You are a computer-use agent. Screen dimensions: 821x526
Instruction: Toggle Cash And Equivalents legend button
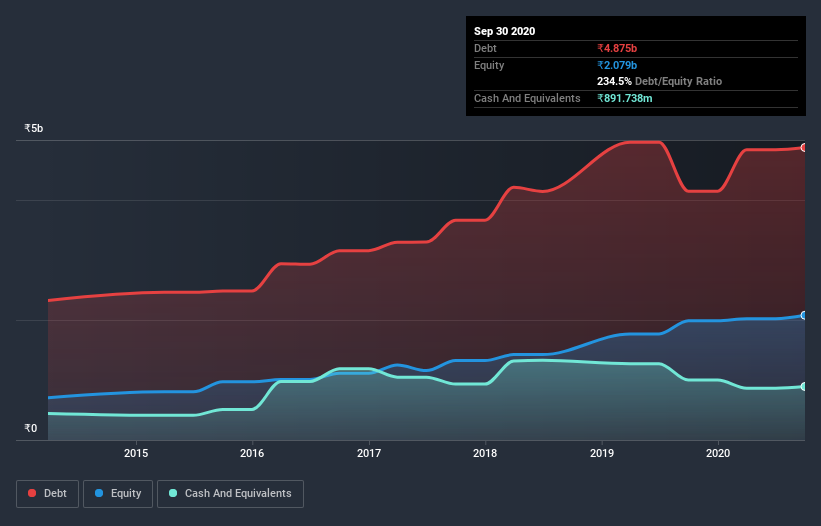(x=230, y=494)
